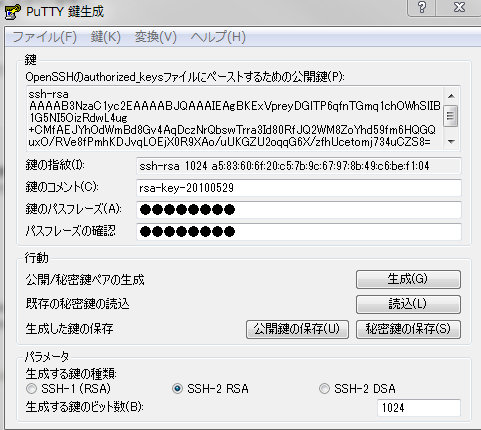Click the ビット数(B) field showing 1024
481x430 pixels.
[419, 408]
